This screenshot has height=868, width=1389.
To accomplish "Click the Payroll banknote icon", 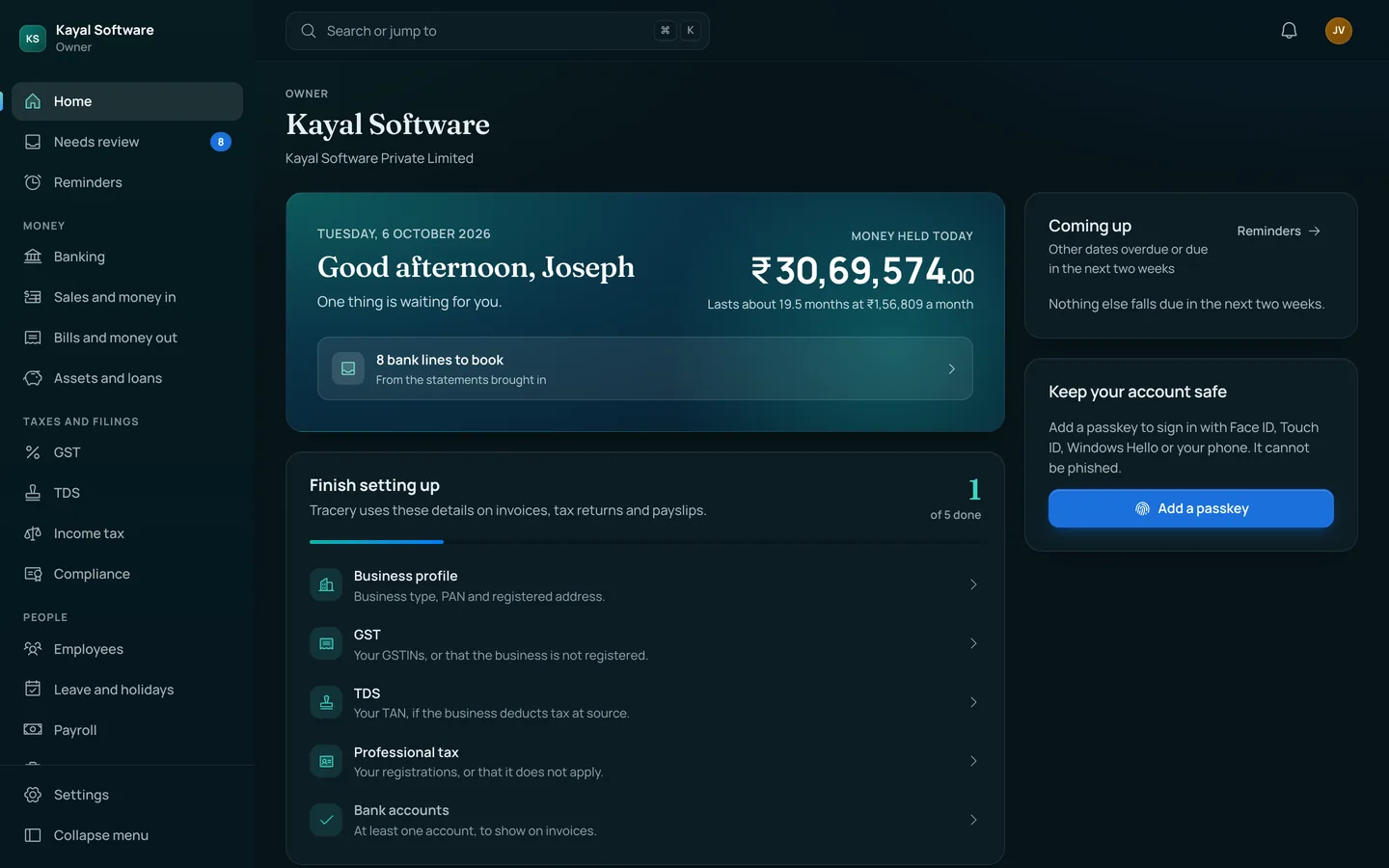I will point(33,730).
